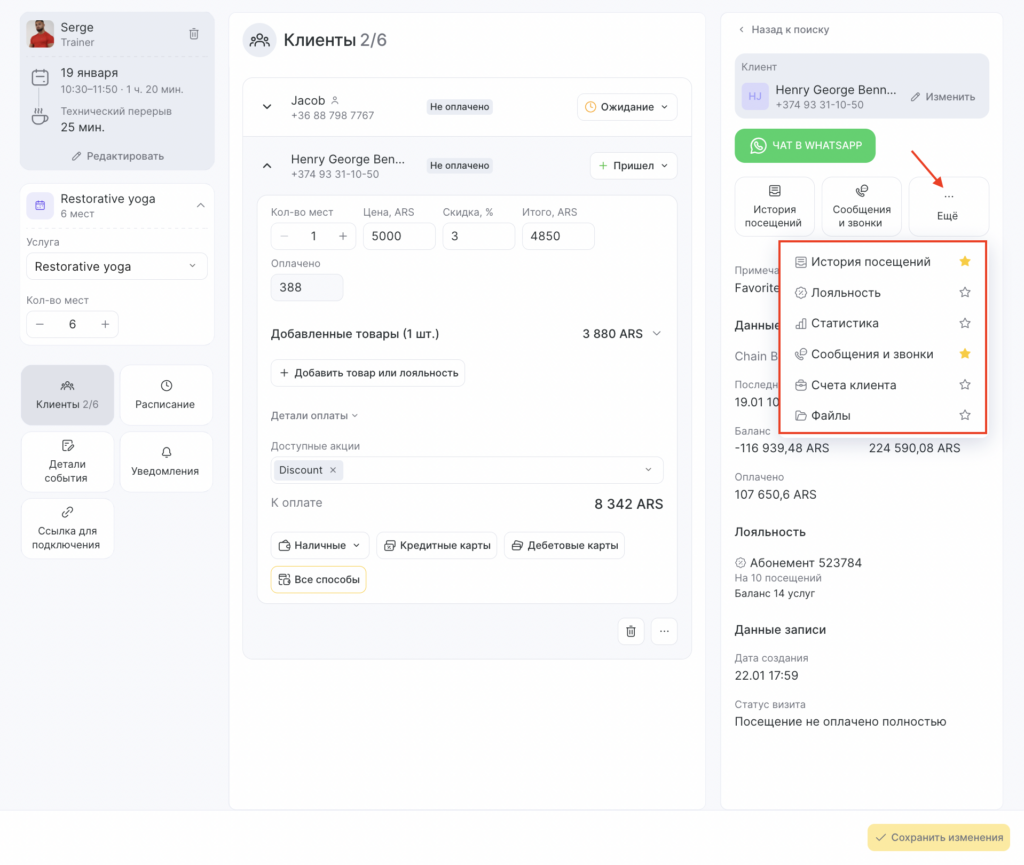Toggle favorite star for Лояльность
The width and height of the screenshot is (1024, 865).
965,293
